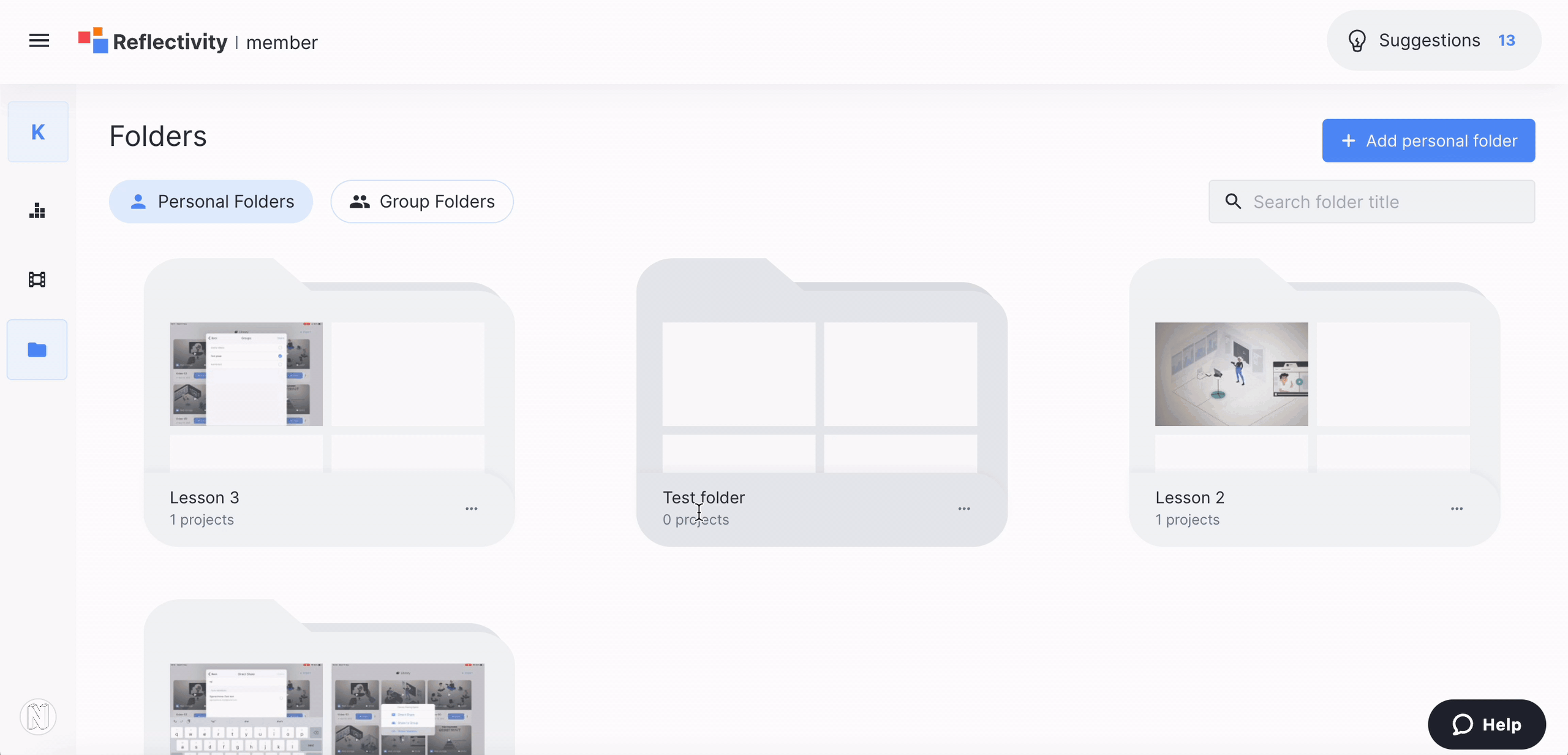
Task: Click the folder icon in sidebar
Action: coord(37,349)
